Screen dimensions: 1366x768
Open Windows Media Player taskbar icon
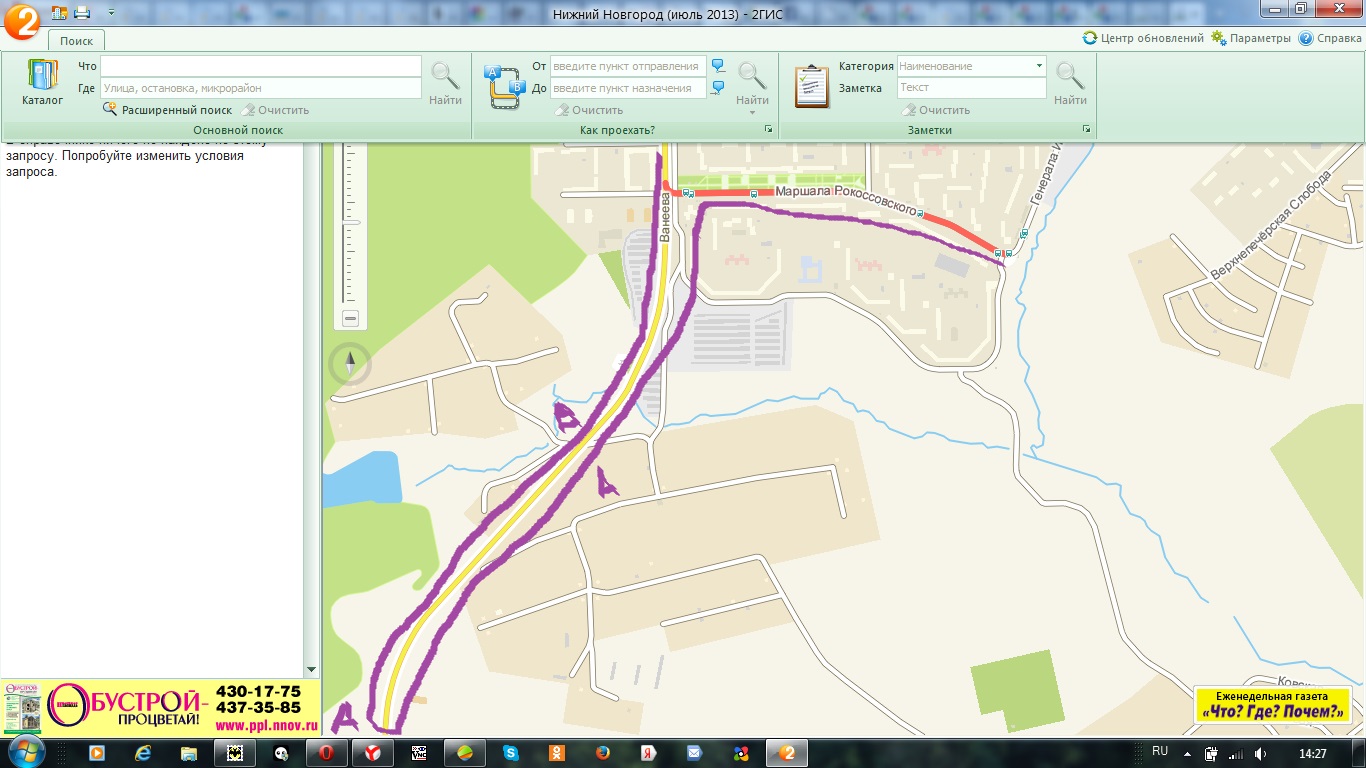[x=97, y=753]
